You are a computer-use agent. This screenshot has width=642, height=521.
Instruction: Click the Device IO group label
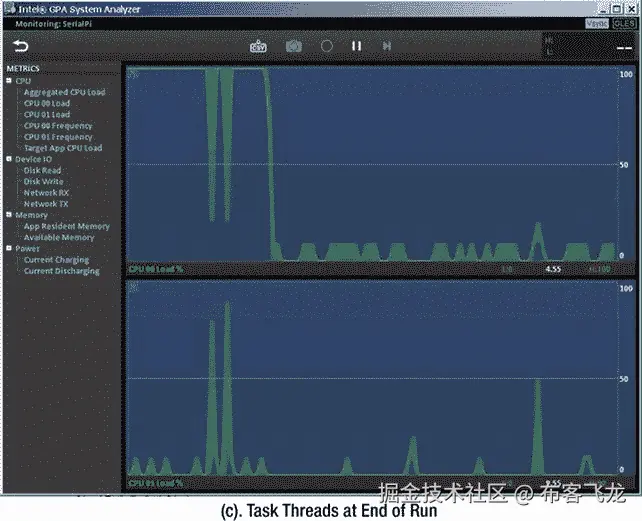pyautogui.click(x=34, y=159)
